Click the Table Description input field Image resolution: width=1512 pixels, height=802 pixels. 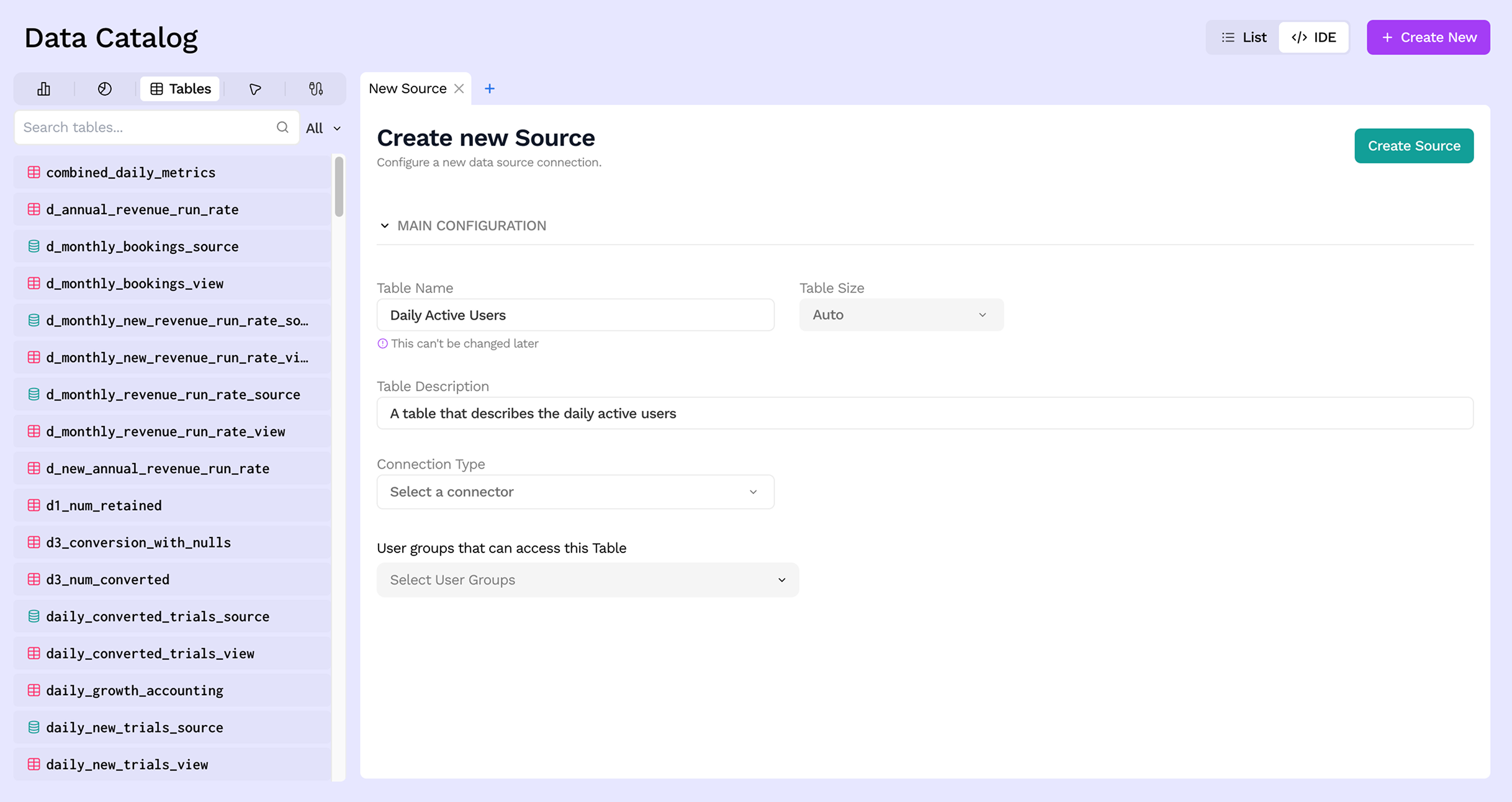coord(924,413)
